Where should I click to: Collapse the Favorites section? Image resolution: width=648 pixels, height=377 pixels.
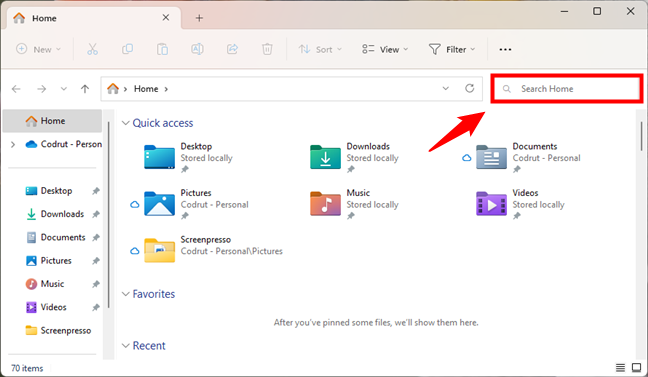(x=126, y=294)
